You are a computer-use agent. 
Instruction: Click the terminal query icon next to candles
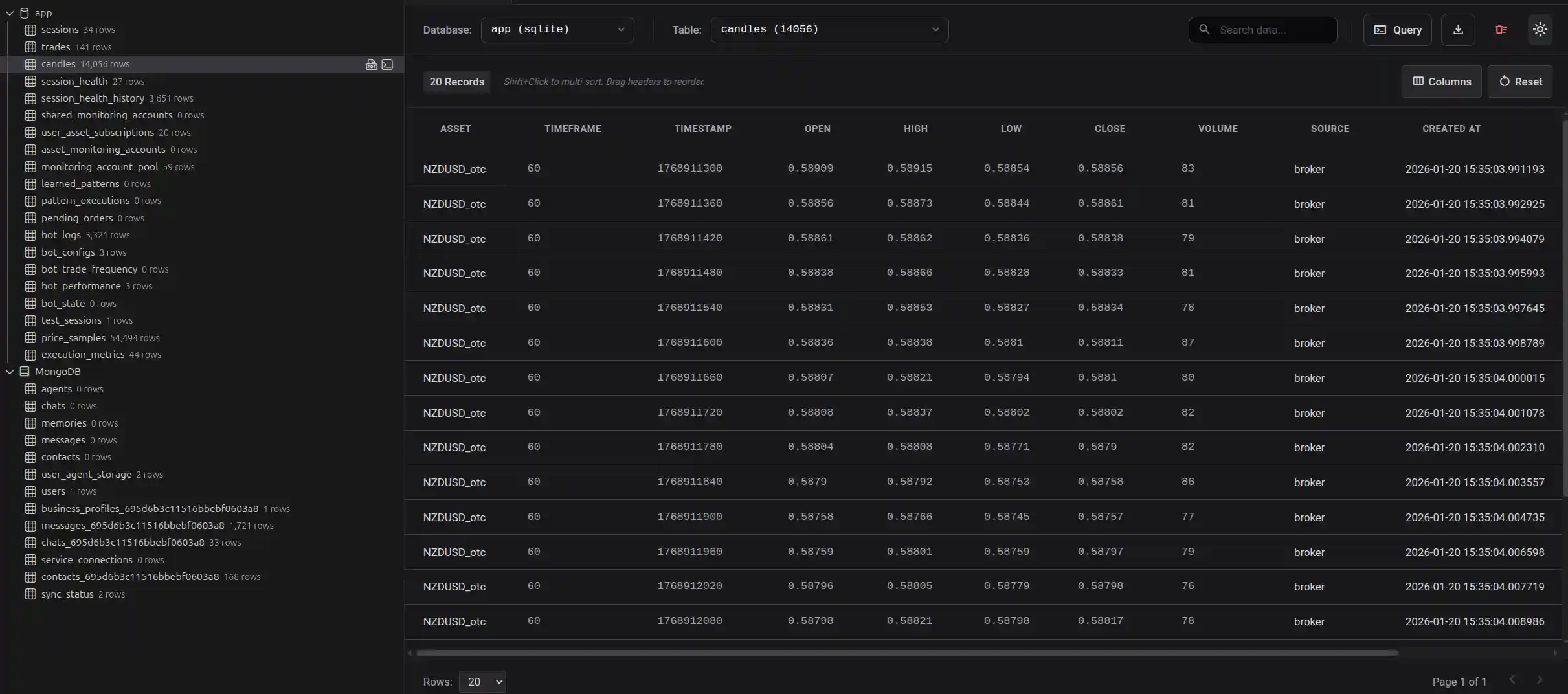coord(387,64)
